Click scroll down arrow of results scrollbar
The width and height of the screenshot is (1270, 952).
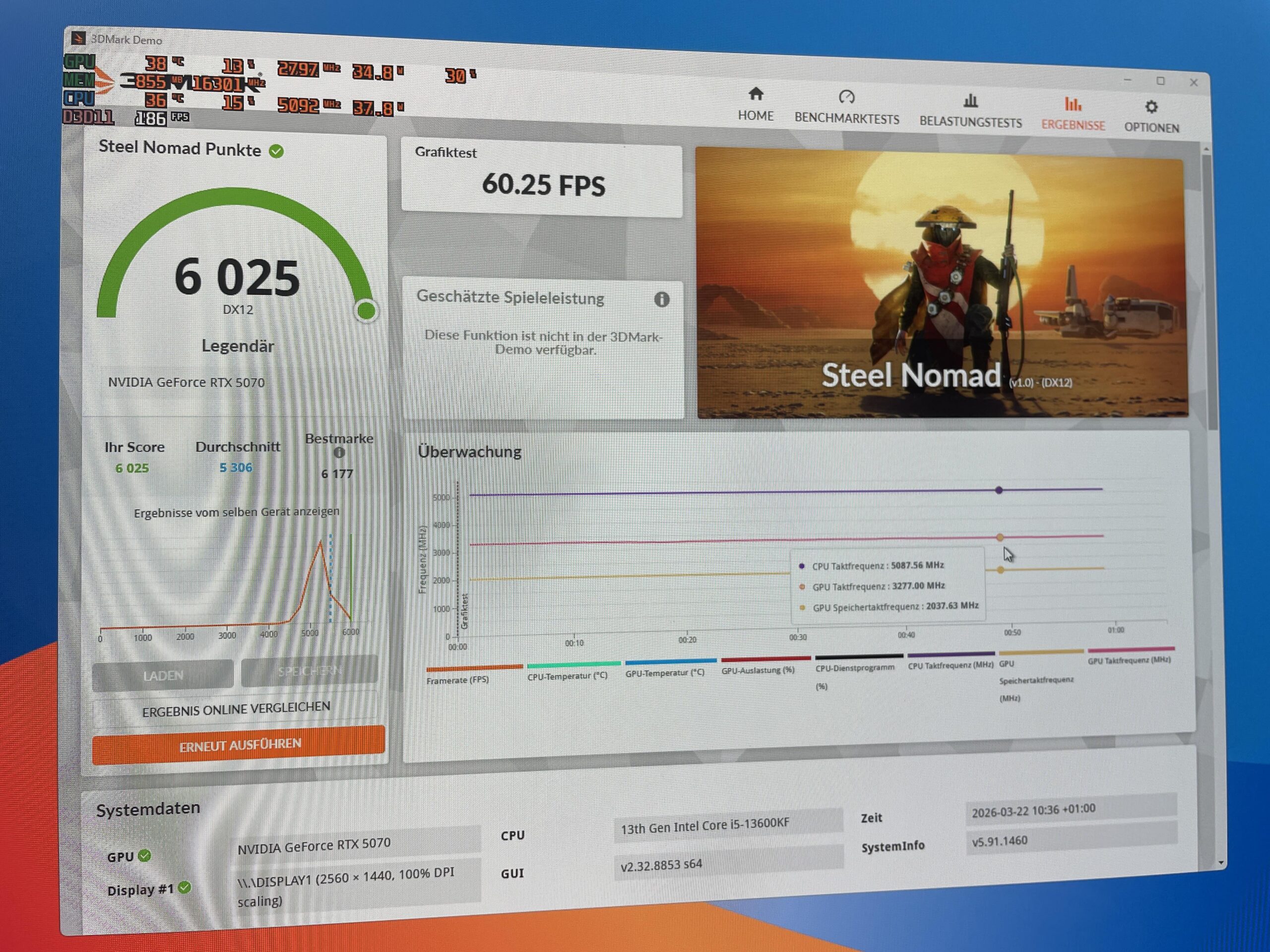click(x=1220, y=862)
